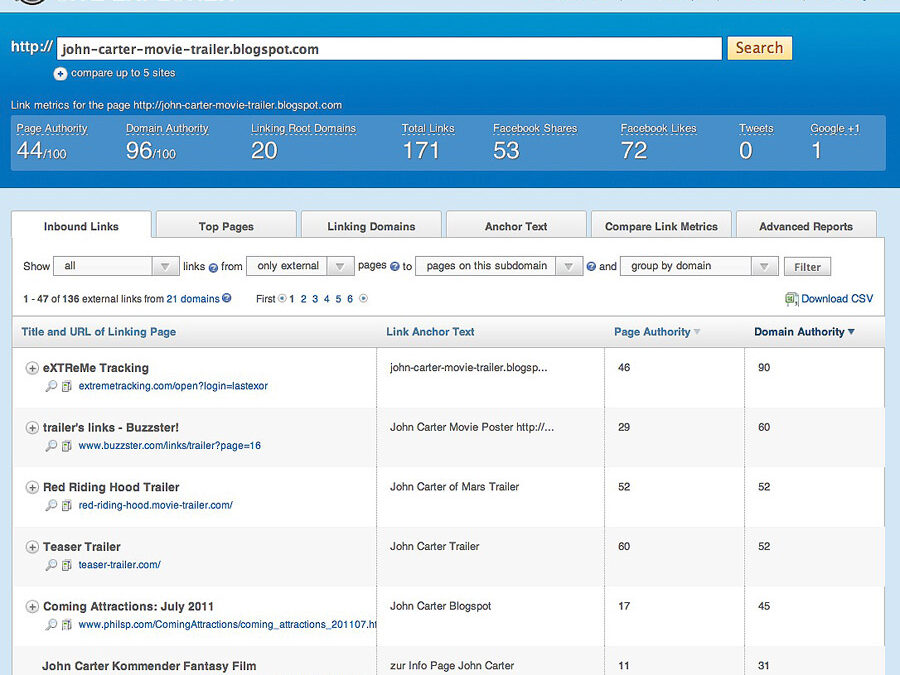This screenshot has height=675, width=900.
Task: Expand the eXTReMe Tracking row
Action: pos(32,368)
